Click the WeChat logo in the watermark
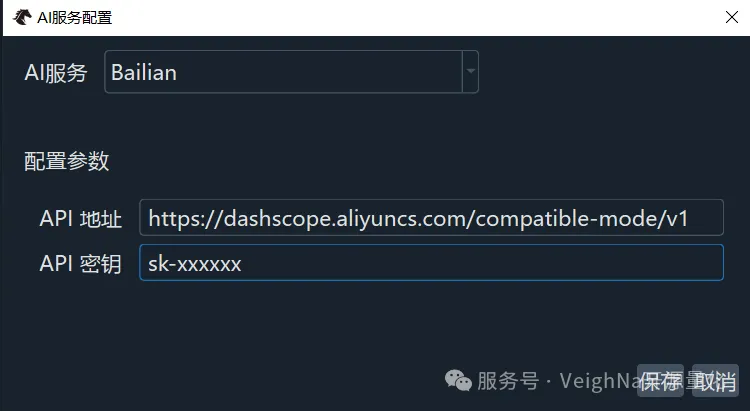 458,380
